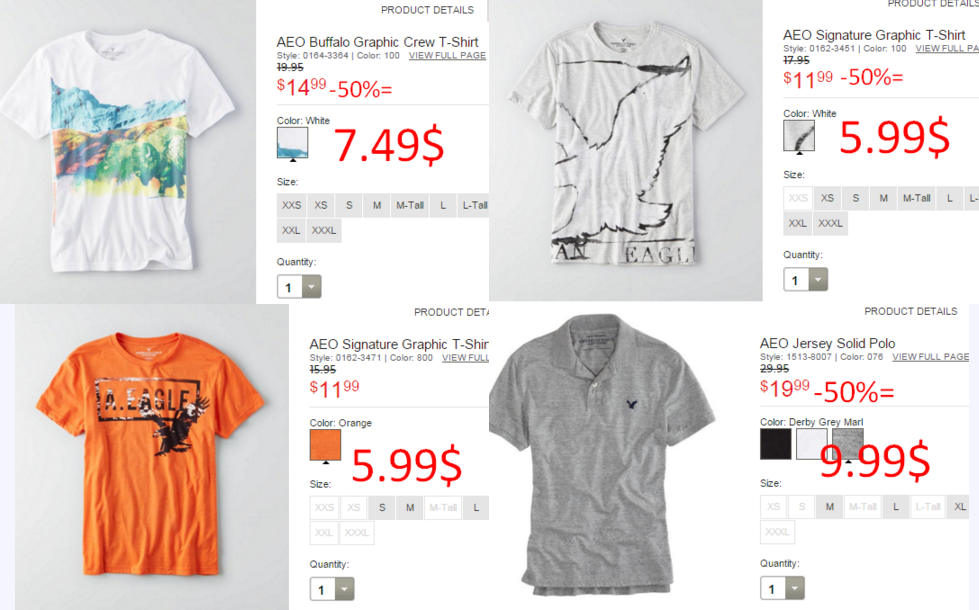Select size XXS for Buffalo Graphic T-Shirt
979x610 pixels.
[291, 205]
